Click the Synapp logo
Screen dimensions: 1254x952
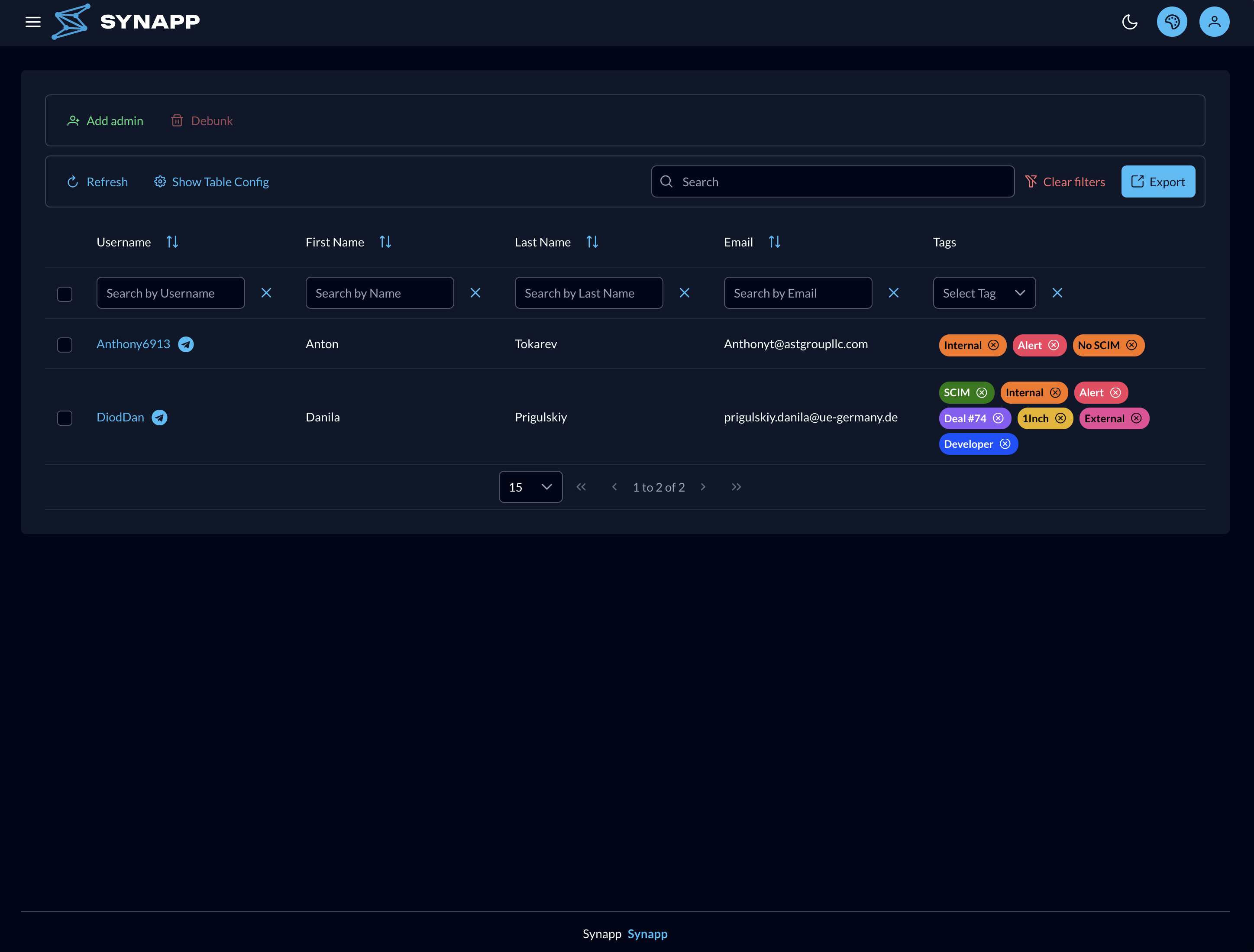tap(126, 22)
